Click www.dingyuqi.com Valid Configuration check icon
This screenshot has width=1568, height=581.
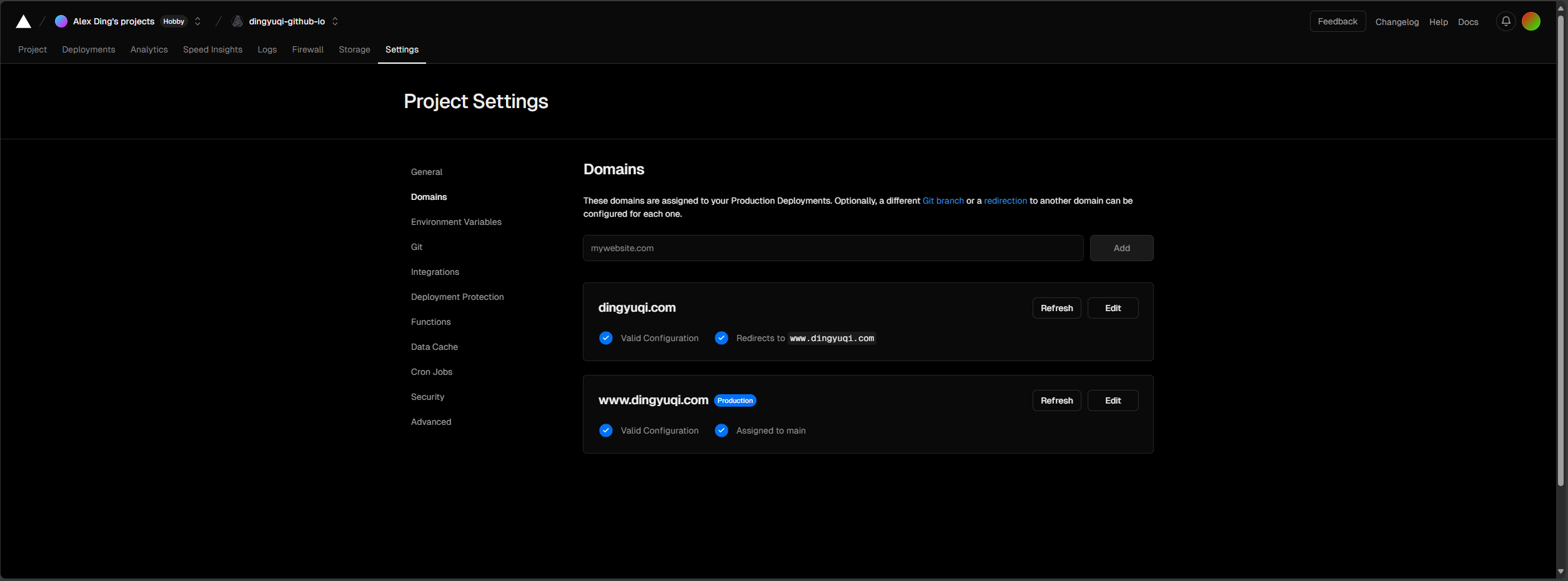[x=605, y=430]
